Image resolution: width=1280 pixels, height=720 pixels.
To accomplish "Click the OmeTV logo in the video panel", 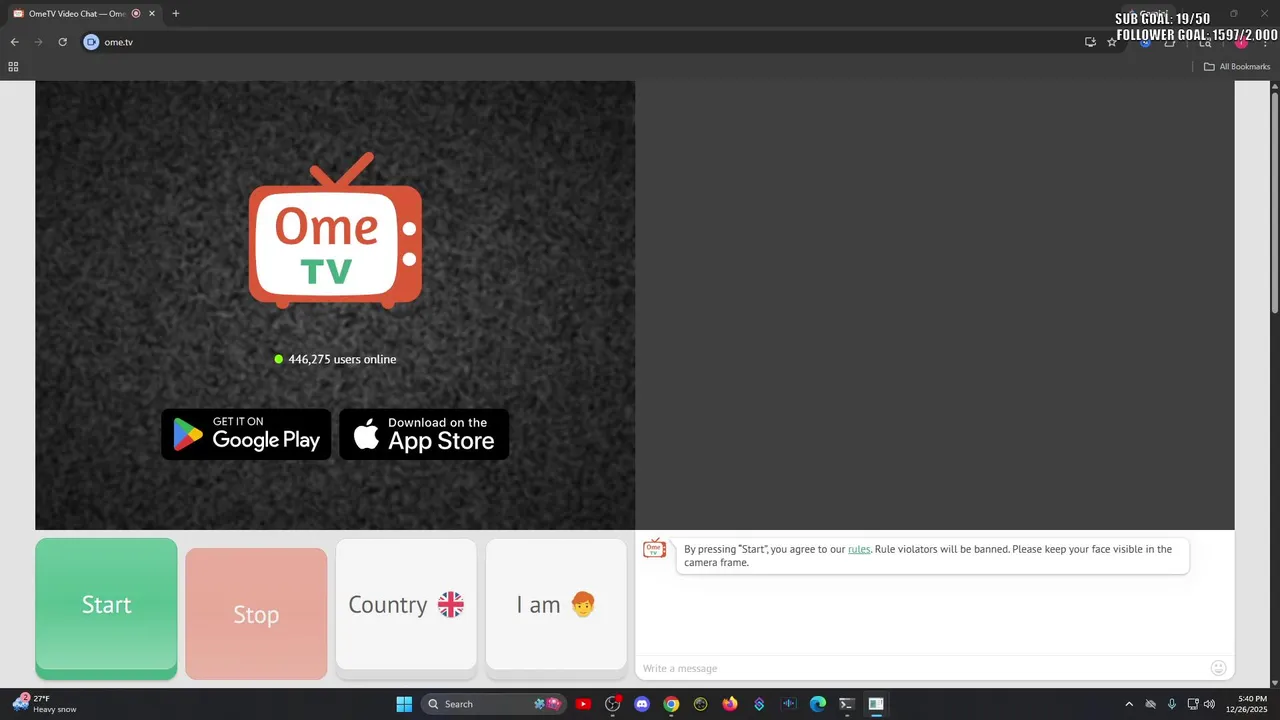I will [335, 230].
